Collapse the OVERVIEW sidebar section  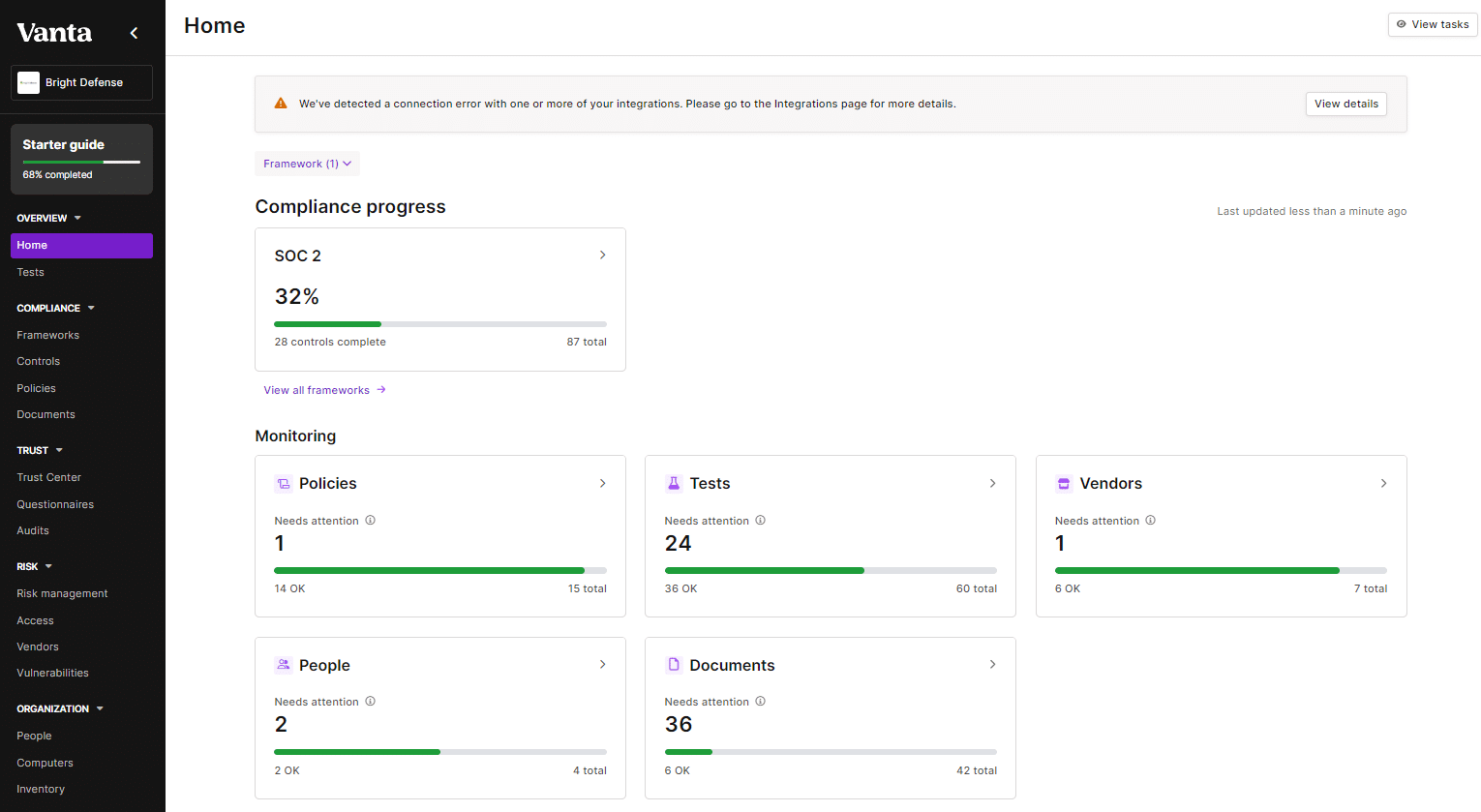click(77, 219)
